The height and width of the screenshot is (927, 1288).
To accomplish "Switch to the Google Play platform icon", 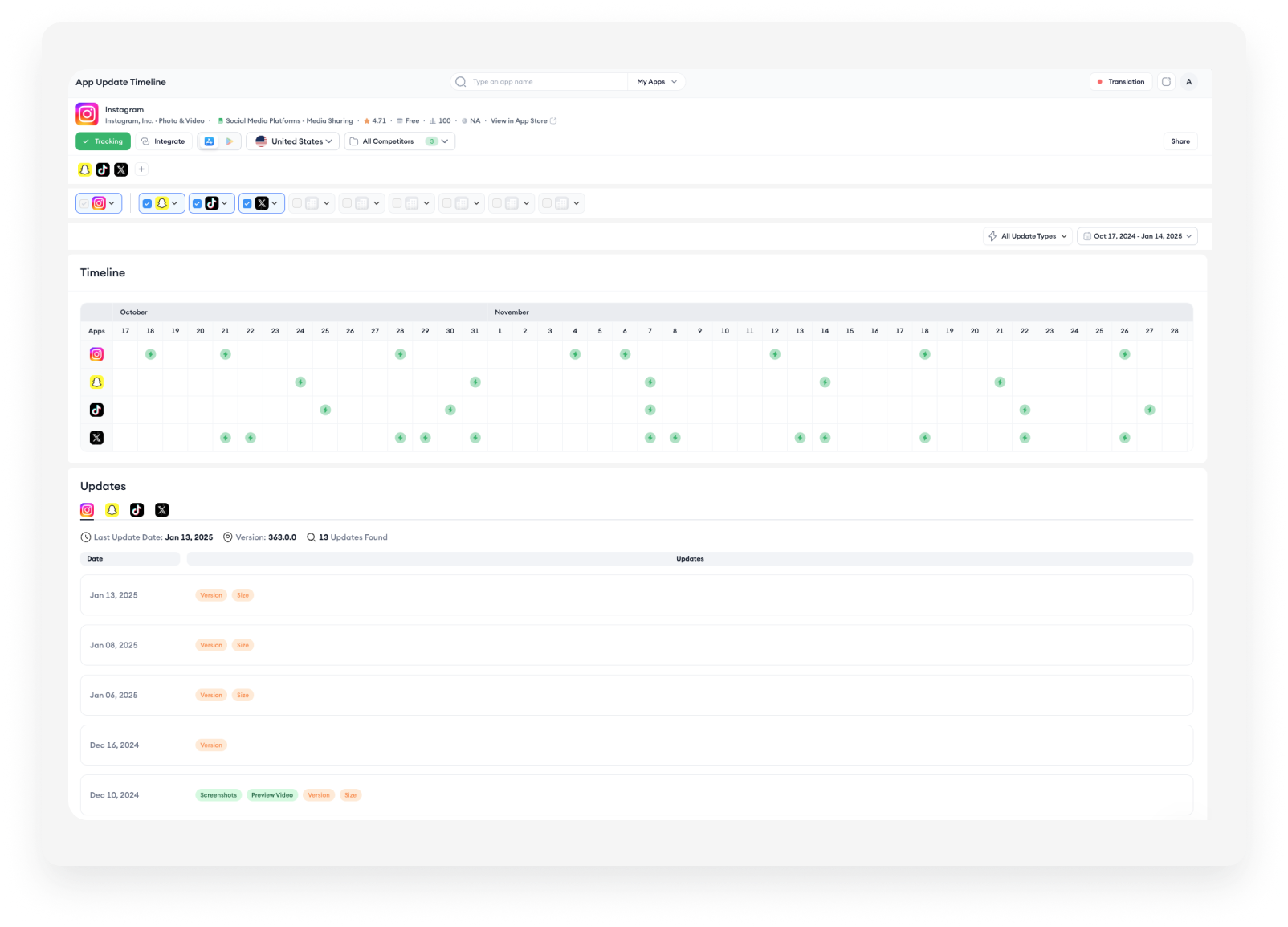I will coord(229,141).
